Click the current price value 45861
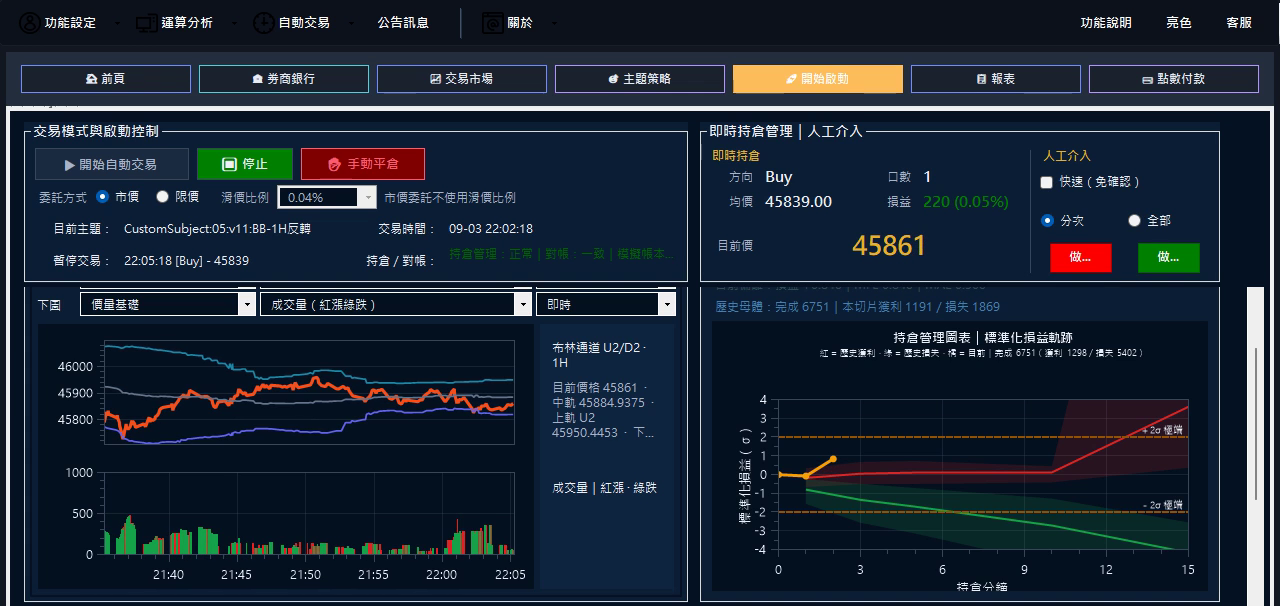The image size is (1280, 606). click(x=889, y=245)
